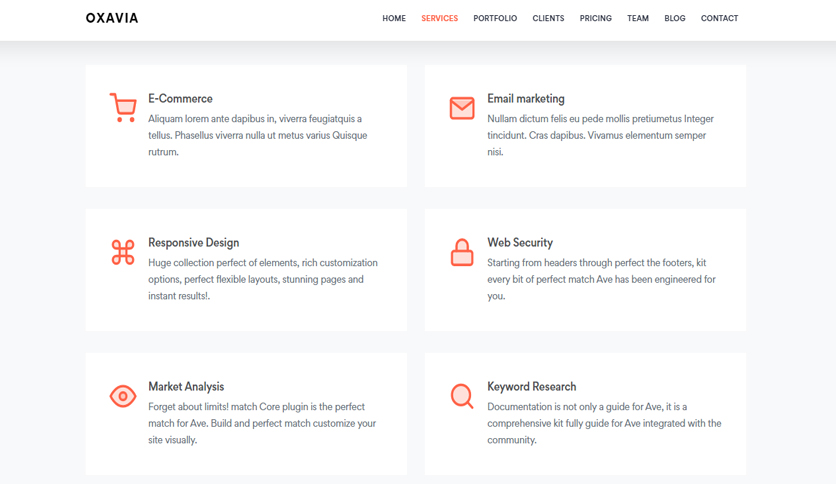
Task: Select the Responsive Design card title
Action: click(194, 243)
